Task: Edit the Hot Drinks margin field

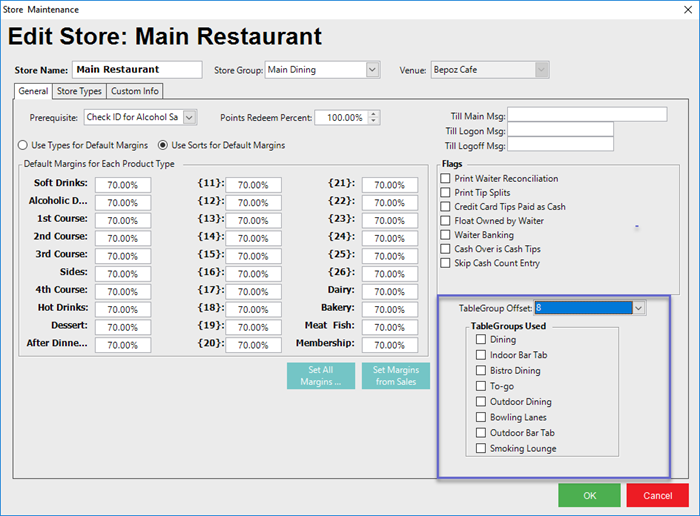Action: point(123,310)
